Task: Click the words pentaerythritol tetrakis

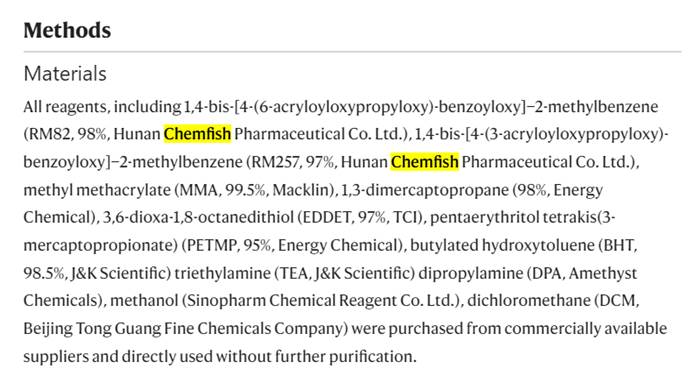Action: 513,218
